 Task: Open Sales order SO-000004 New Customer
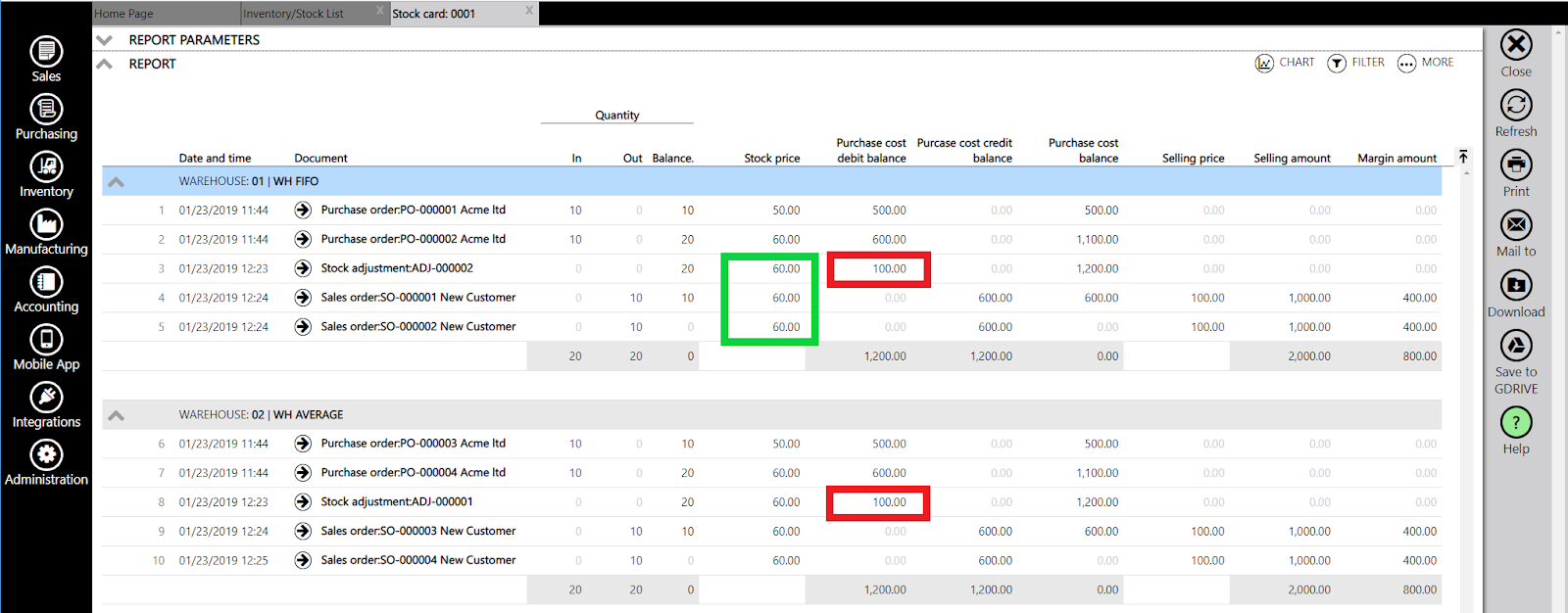point(418,561)
